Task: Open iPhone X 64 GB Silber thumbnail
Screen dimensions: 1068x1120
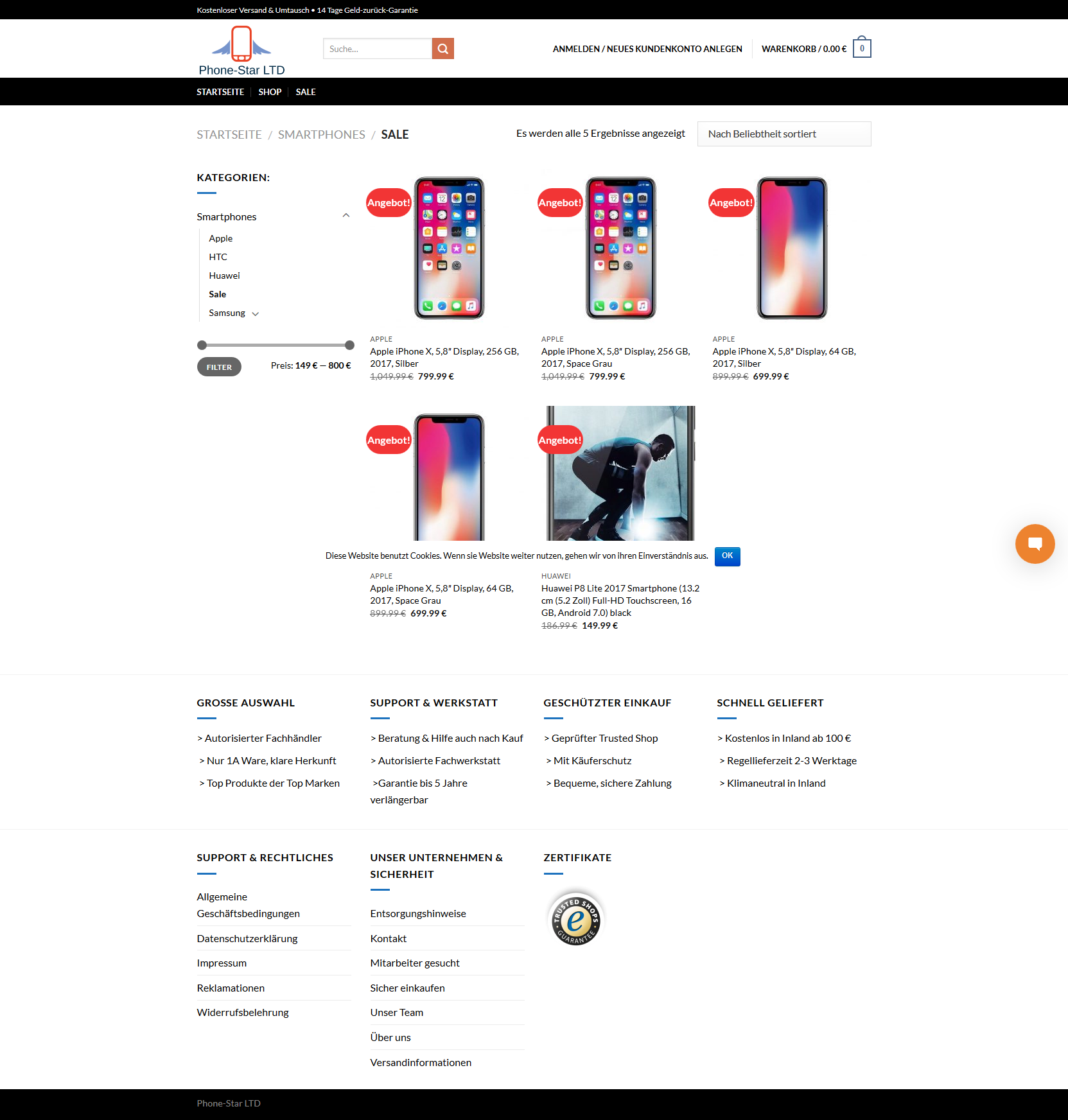Action: coord(792,249)
